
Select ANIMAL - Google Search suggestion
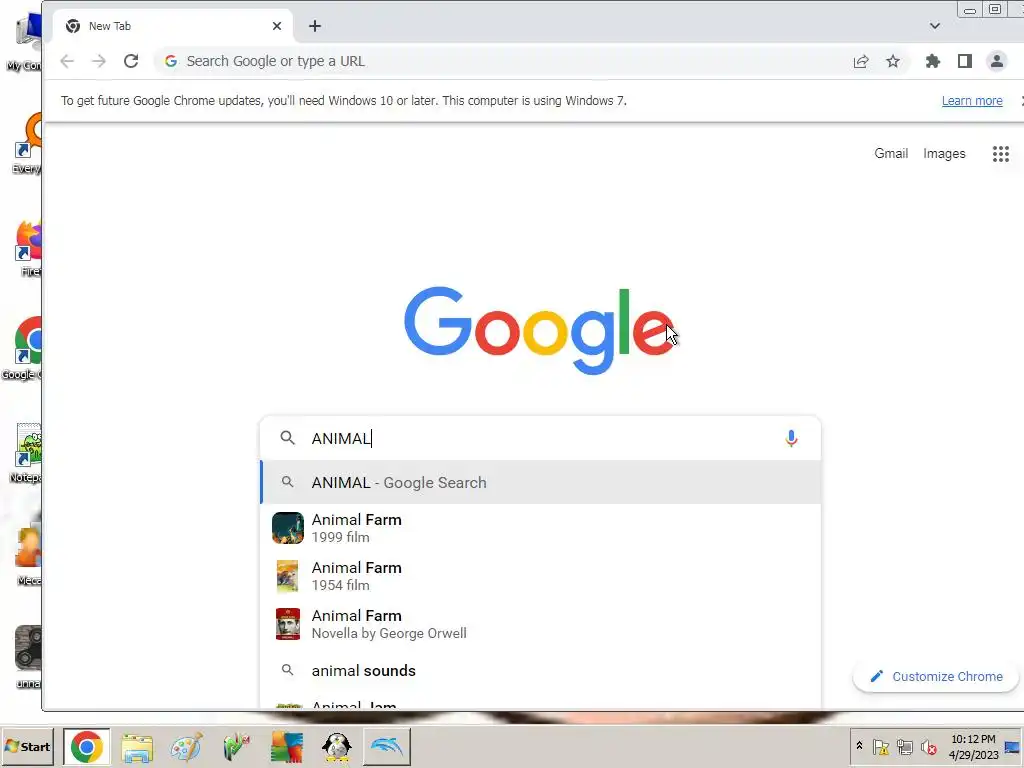coord(541,483)
